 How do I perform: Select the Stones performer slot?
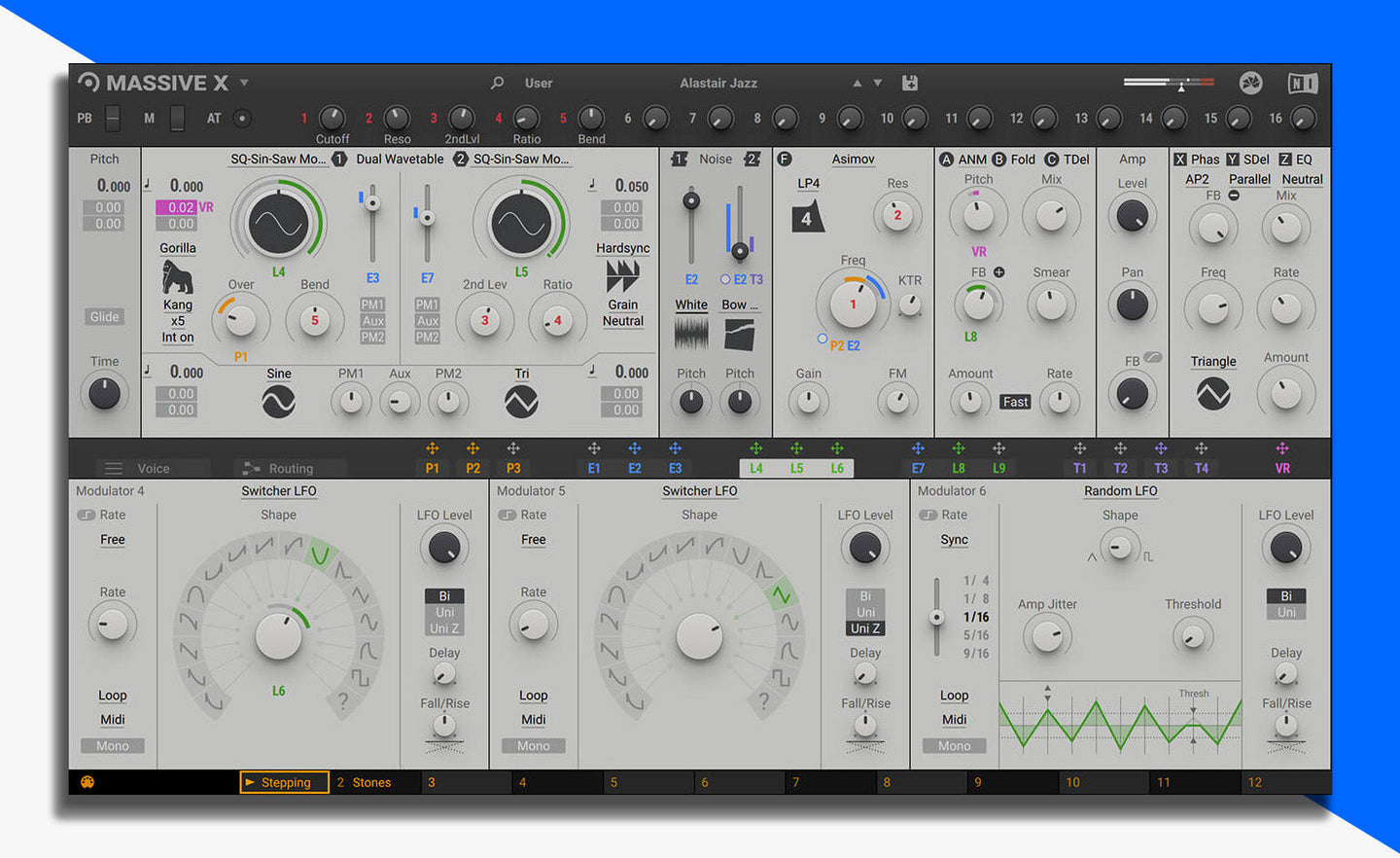point(374,782)
